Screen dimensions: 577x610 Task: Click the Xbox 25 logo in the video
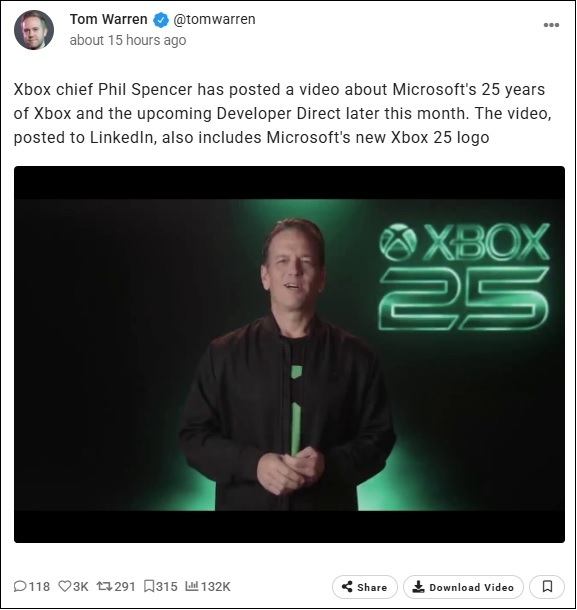pyautogui.click(x=464, y=277)
